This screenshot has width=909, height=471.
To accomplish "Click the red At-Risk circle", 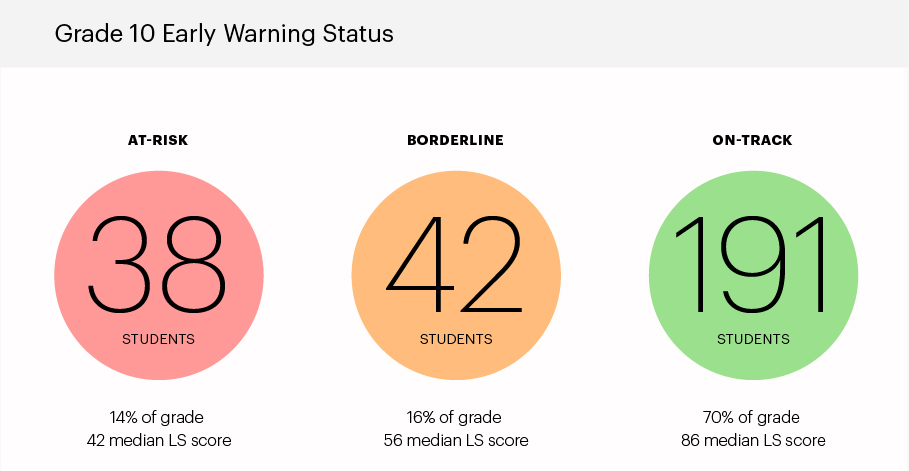I will pyautogui.click(x=159, y=275).
